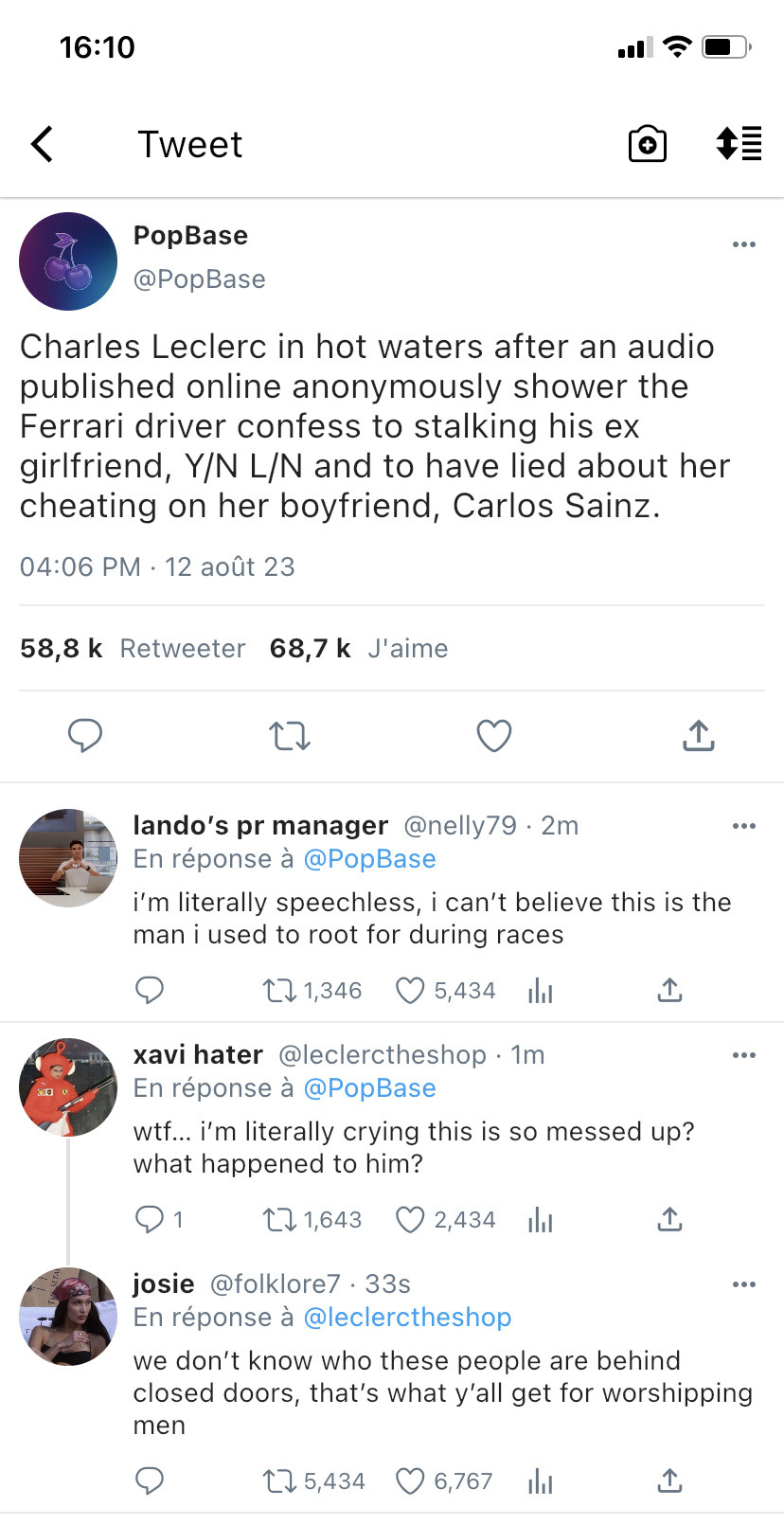Share josie's reply
Image resolution: width=784 pixels, height=1525 pixels.
669,1481
